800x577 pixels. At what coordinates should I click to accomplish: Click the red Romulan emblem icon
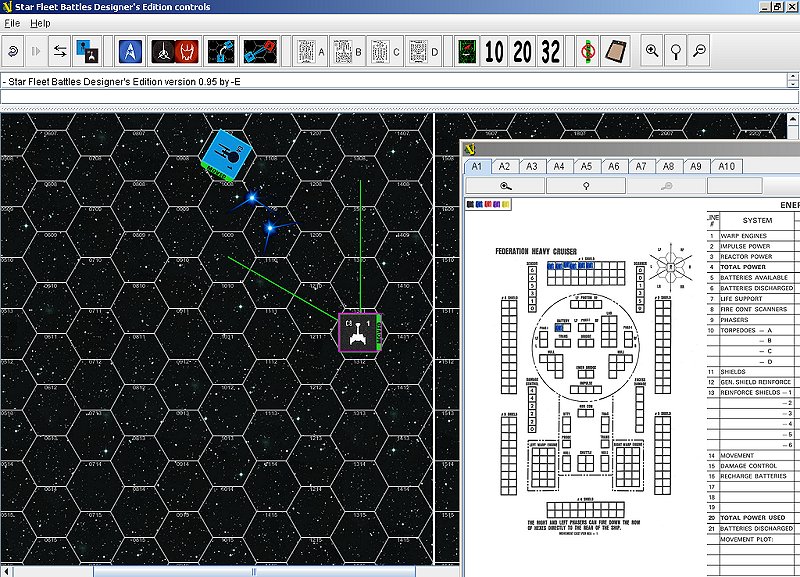point(187,52)
